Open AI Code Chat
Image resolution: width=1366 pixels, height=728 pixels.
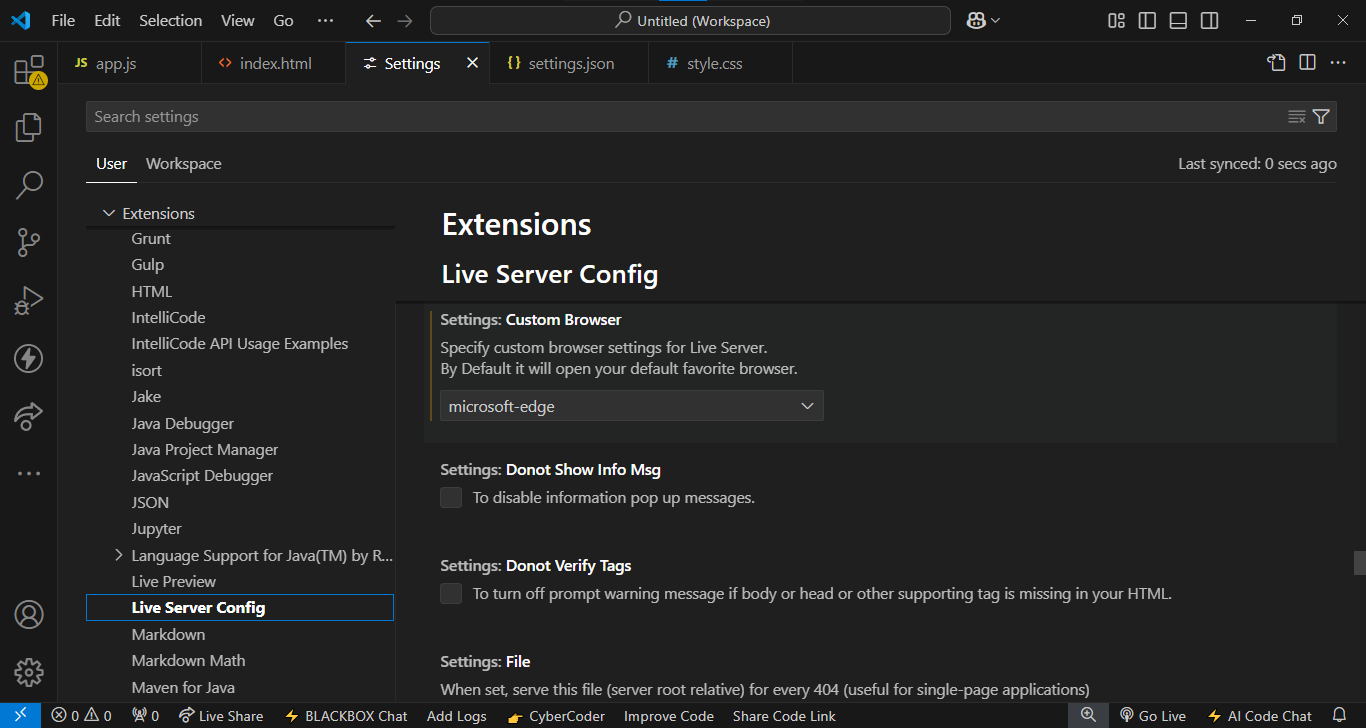[1260, 716]
